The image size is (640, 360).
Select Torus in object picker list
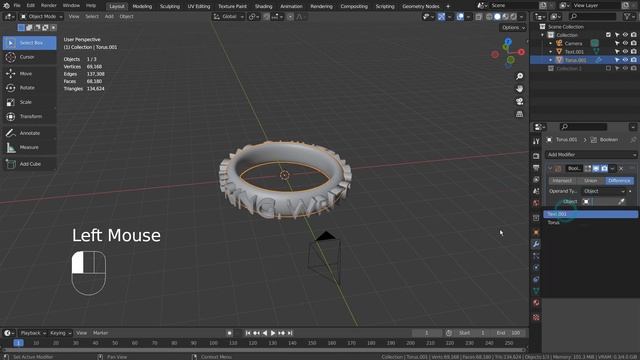pos(590,222)
